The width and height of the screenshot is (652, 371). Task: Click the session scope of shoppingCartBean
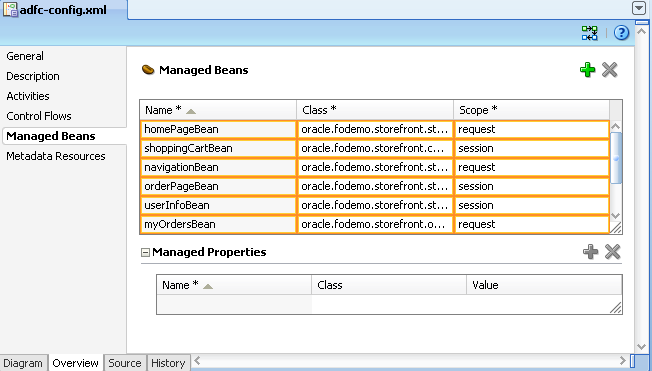(x=532, y=148)
